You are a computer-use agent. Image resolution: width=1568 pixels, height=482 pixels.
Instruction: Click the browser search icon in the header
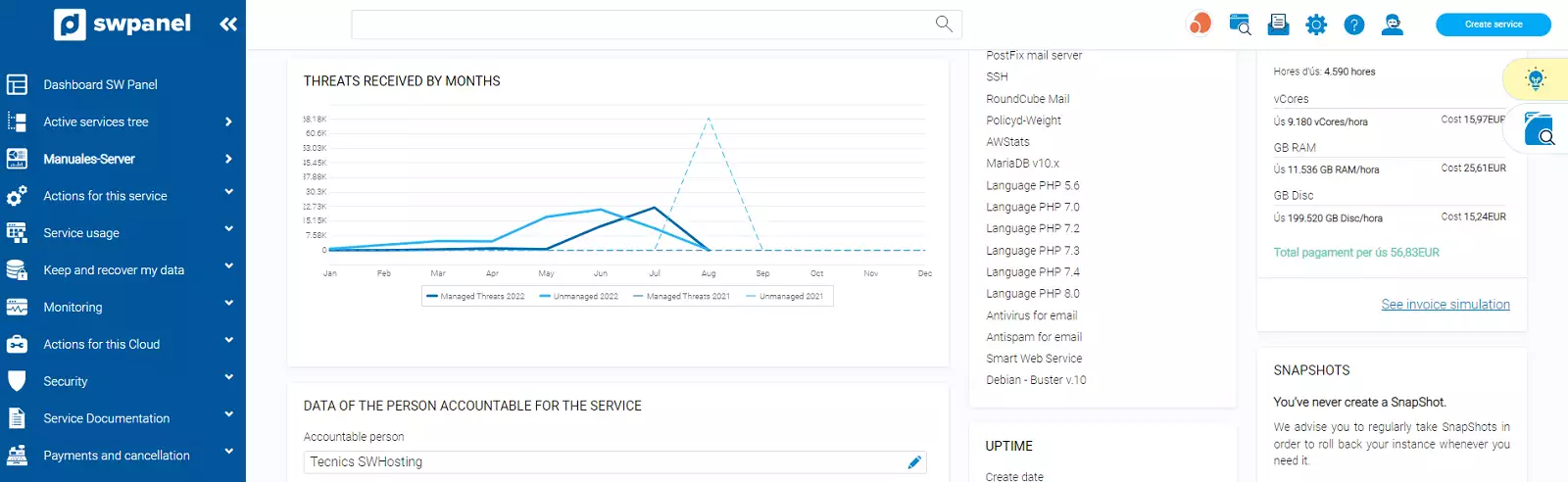1240,24
